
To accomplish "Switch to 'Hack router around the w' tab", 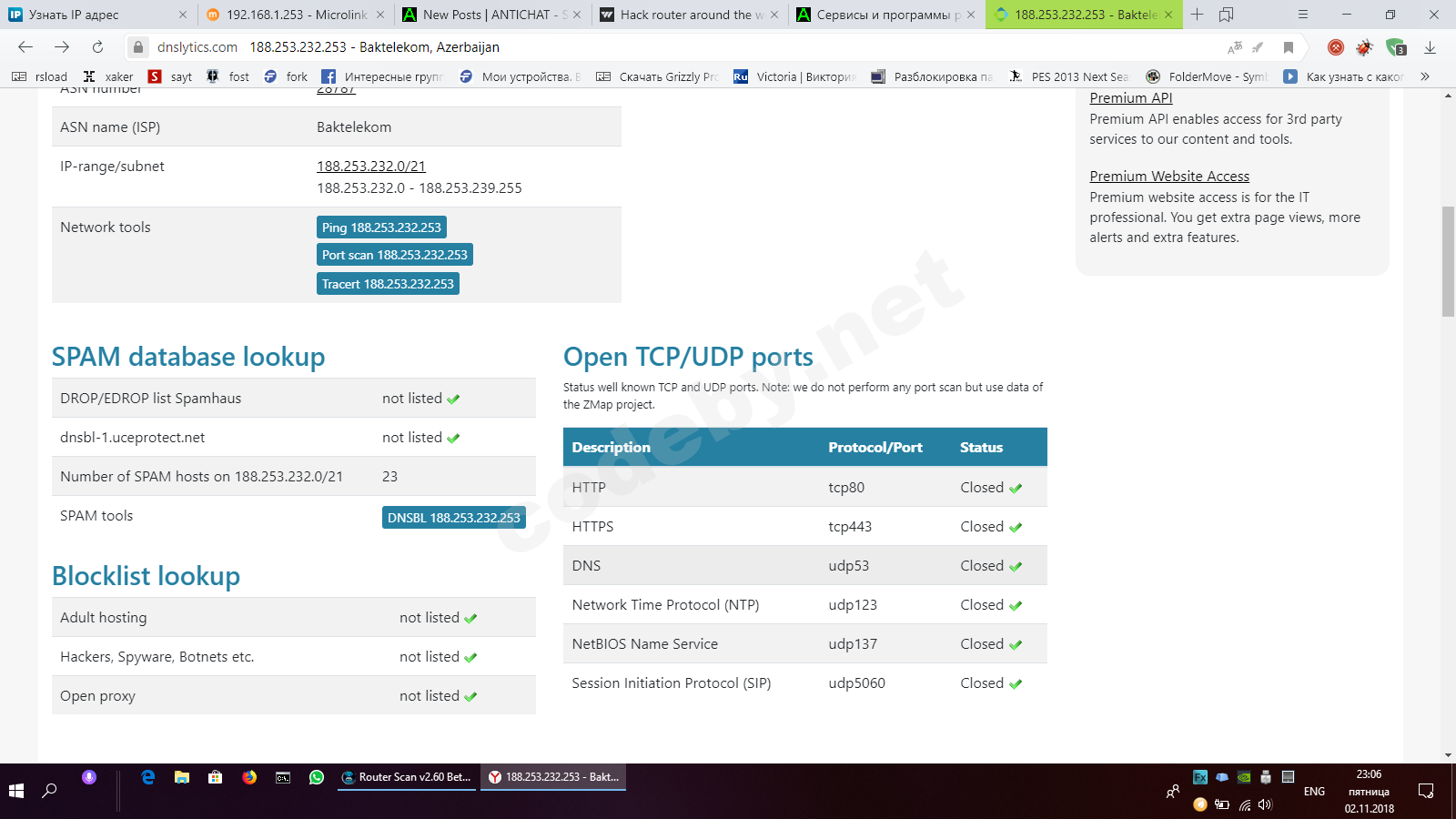I will [690, 15].
